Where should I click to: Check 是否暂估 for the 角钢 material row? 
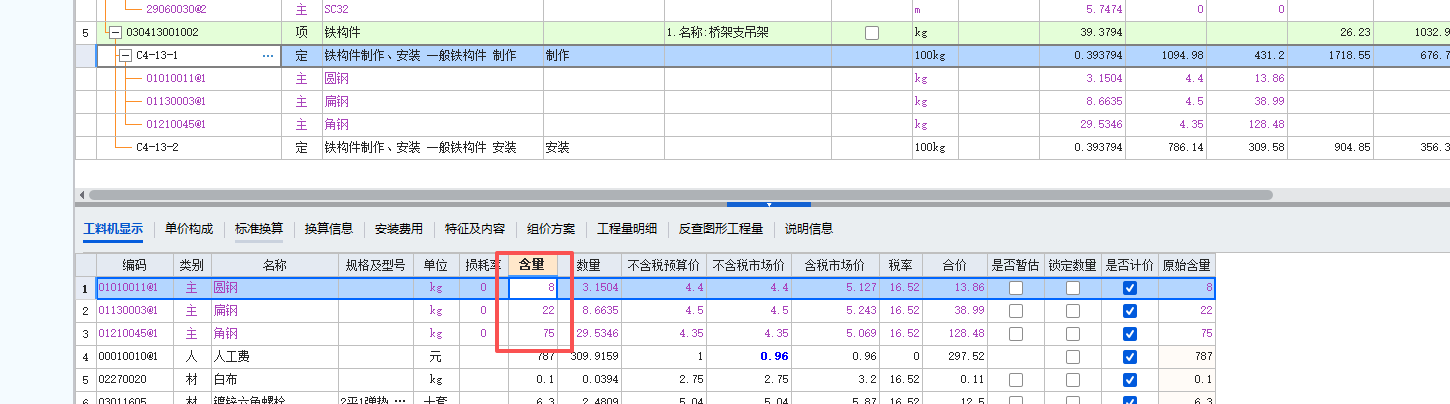[1016, 334]
